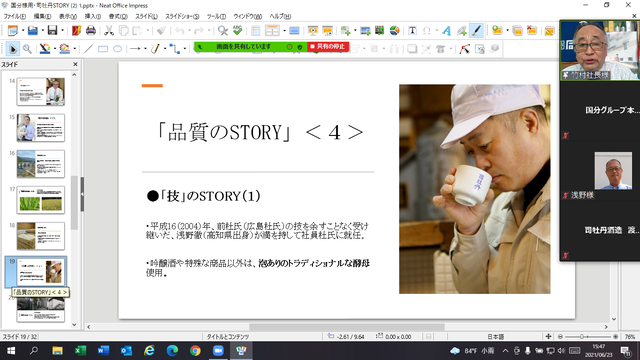Open the Curves and Polygons dropdown

pyautogui.click(x=165, y=49)
